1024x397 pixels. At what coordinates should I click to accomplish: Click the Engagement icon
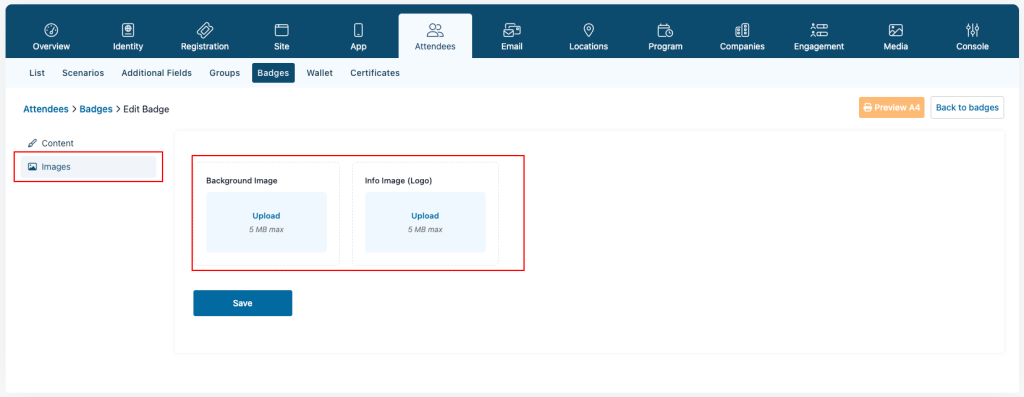(x=819, y=30)
